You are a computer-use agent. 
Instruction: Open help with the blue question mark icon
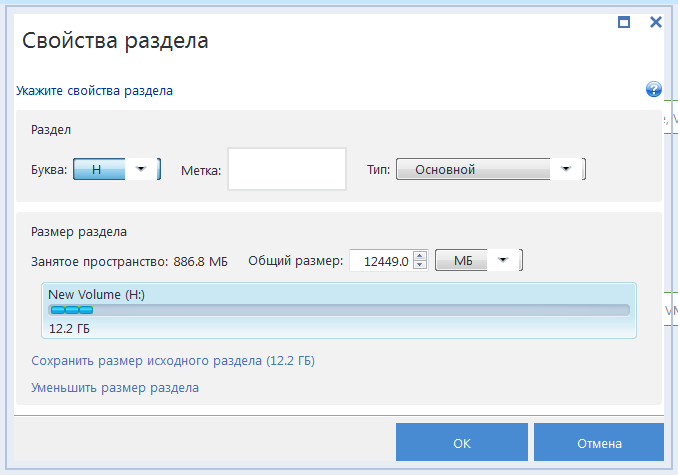(654, 90)
